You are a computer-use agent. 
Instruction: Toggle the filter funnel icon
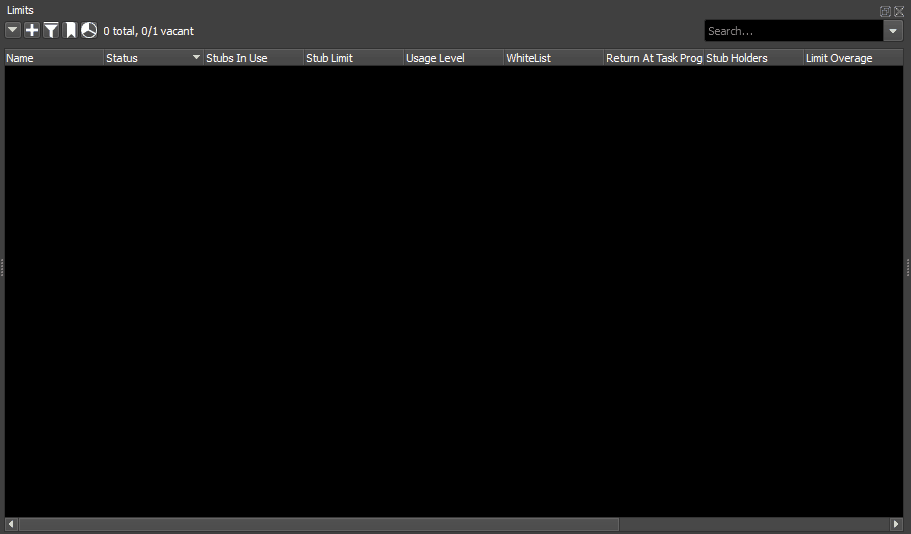point(51,30)
